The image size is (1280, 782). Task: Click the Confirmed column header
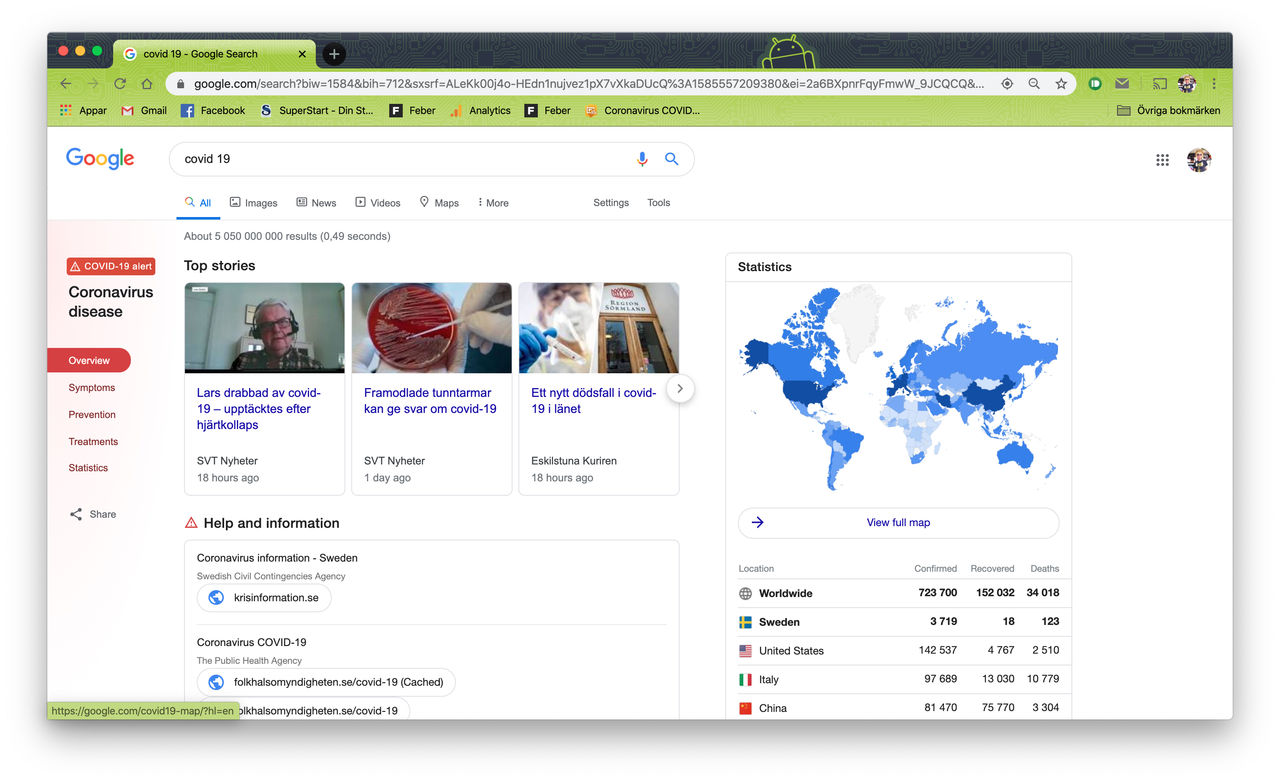[935, 568]
